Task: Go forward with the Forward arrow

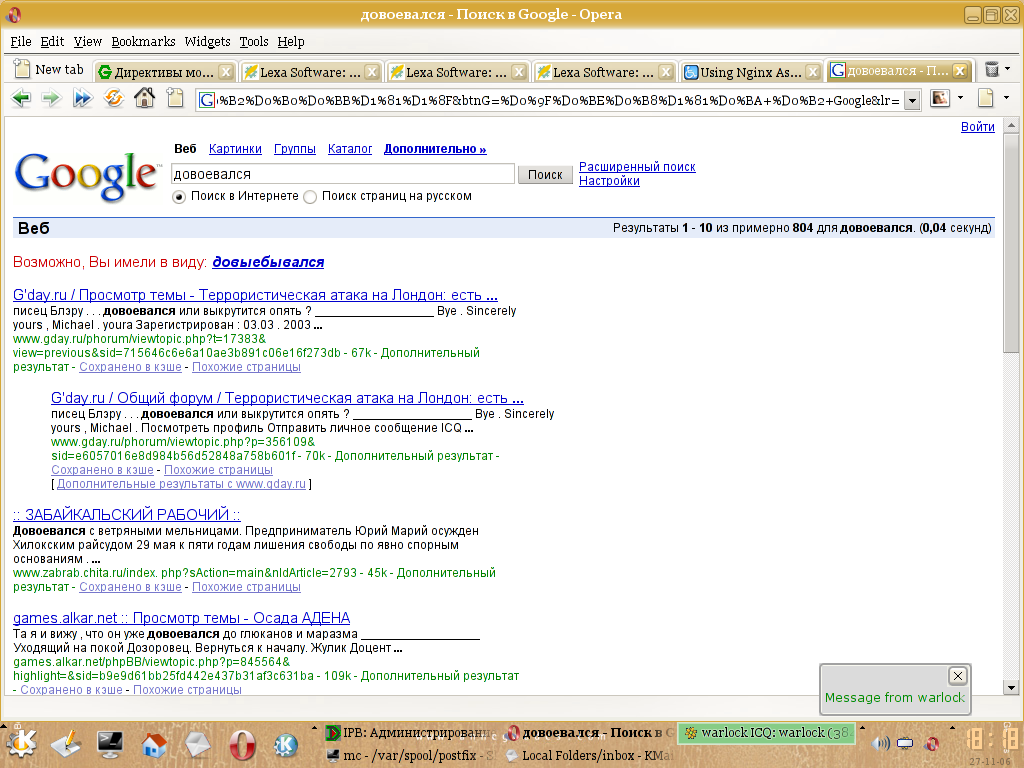Action: click(52, 99)
